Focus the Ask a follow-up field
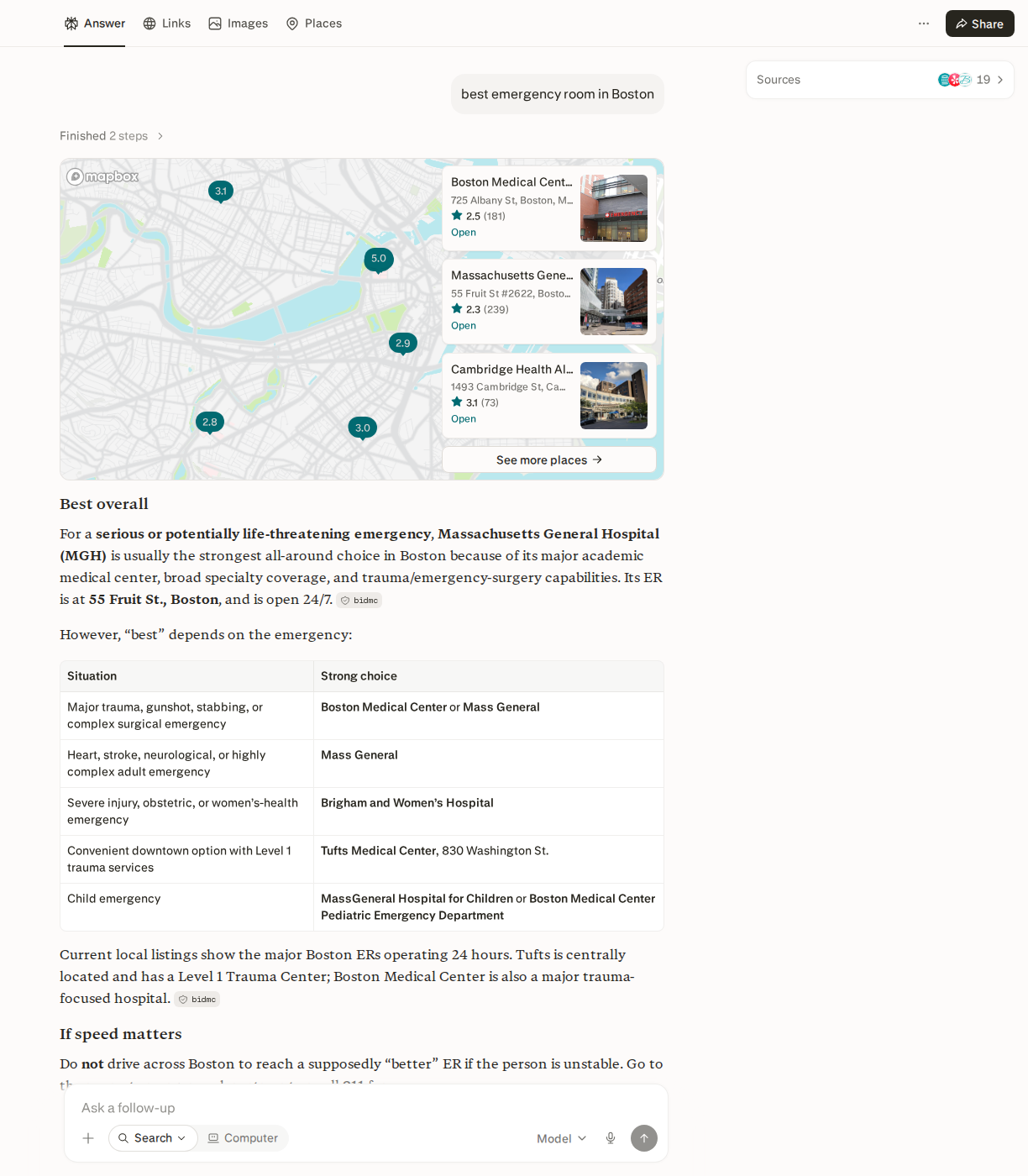 365,1108
